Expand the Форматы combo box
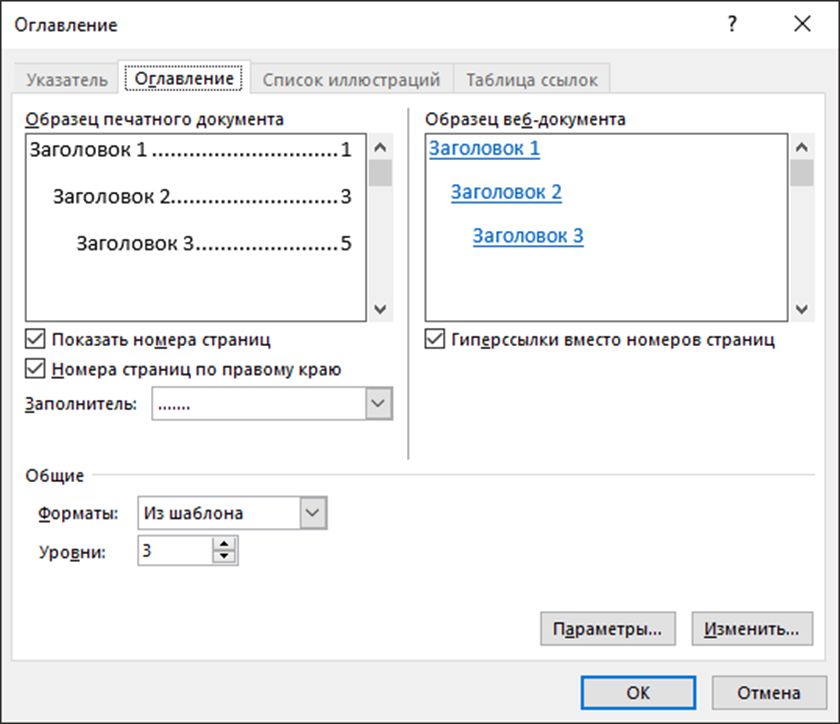Viewport: 840px width, 724px height. pos(313,513)
